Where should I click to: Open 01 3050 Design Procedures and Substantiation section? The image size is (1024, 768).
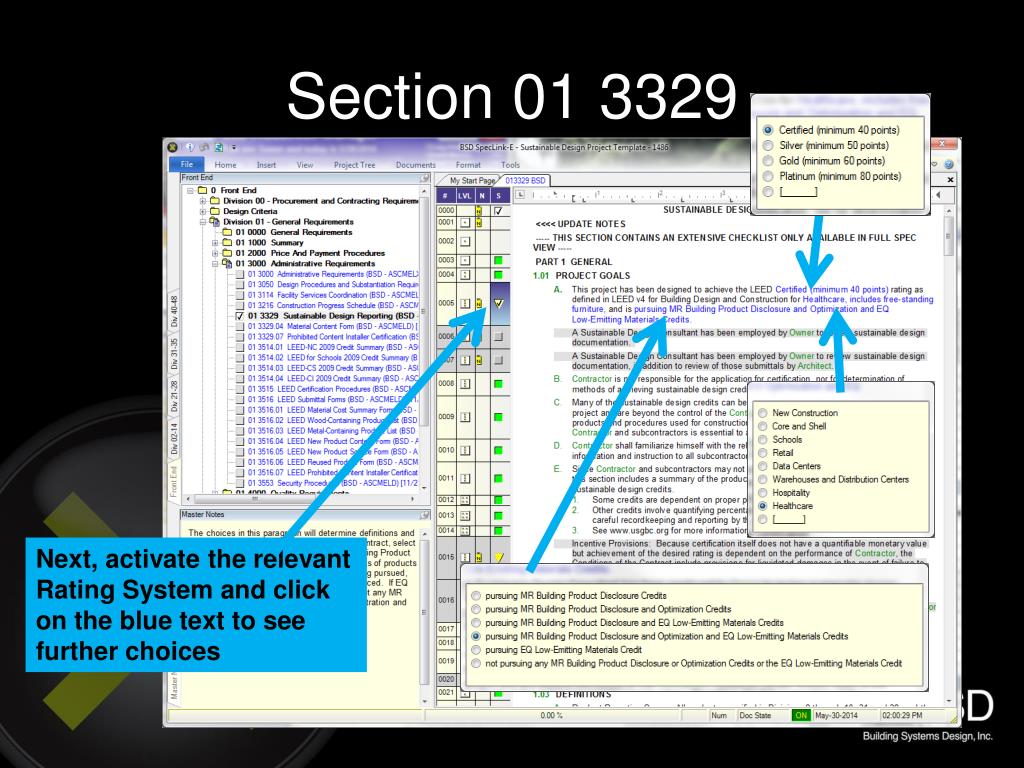click(x=333, y=285)
